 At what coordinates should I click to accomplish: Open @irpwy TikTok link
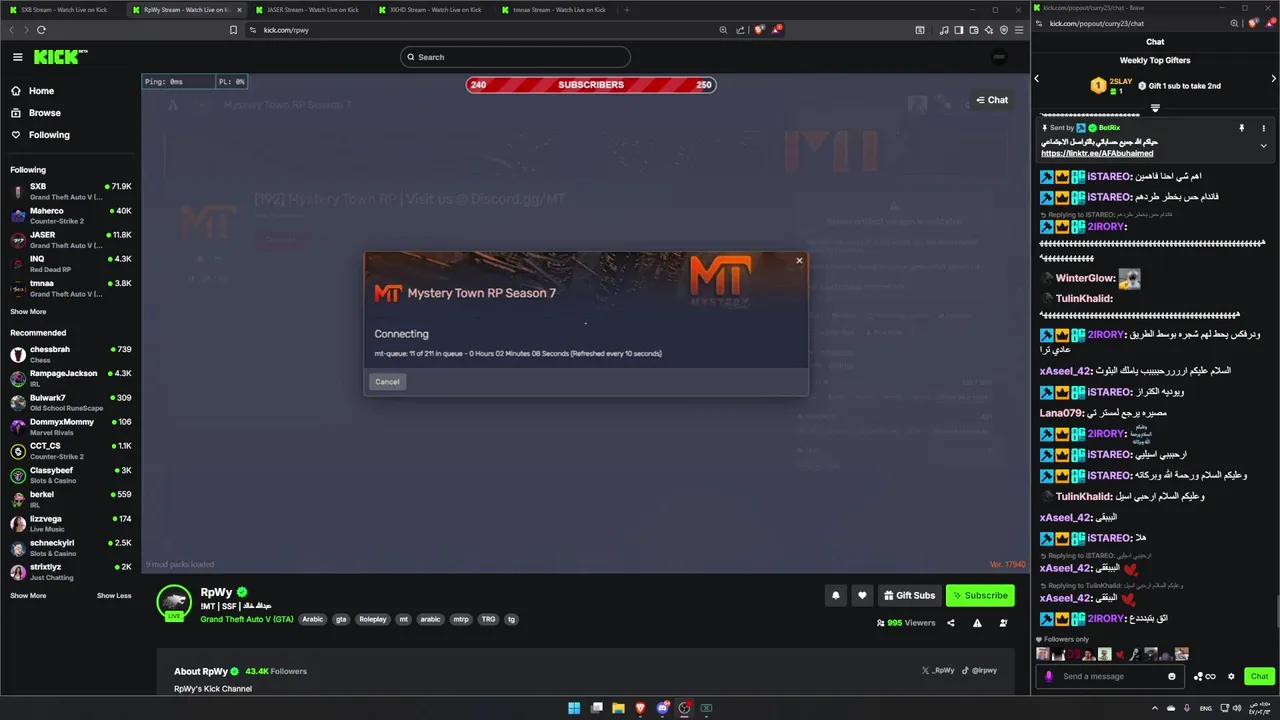(979, 671)
